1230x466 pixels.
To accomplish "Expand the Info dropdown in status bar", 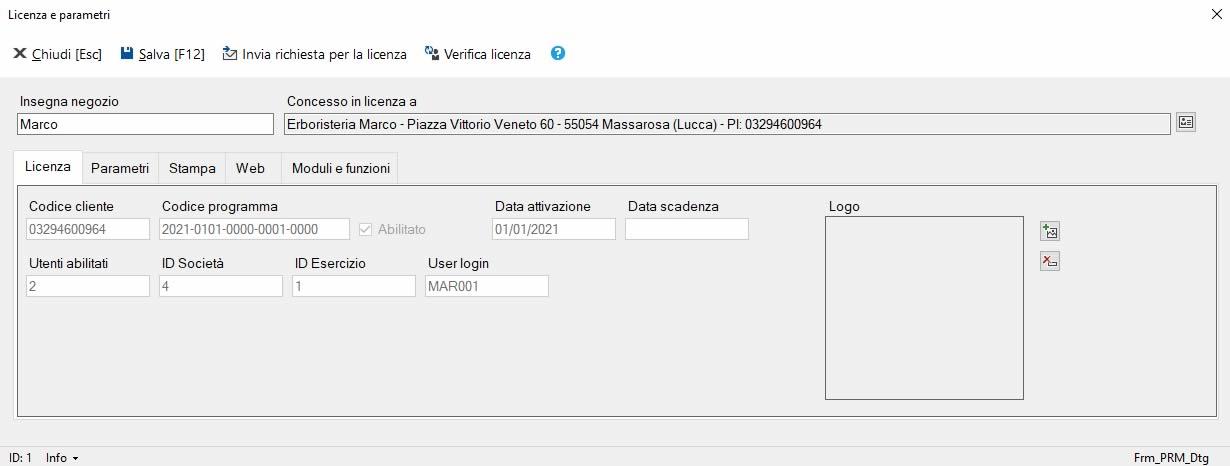I will coord(62,457).
